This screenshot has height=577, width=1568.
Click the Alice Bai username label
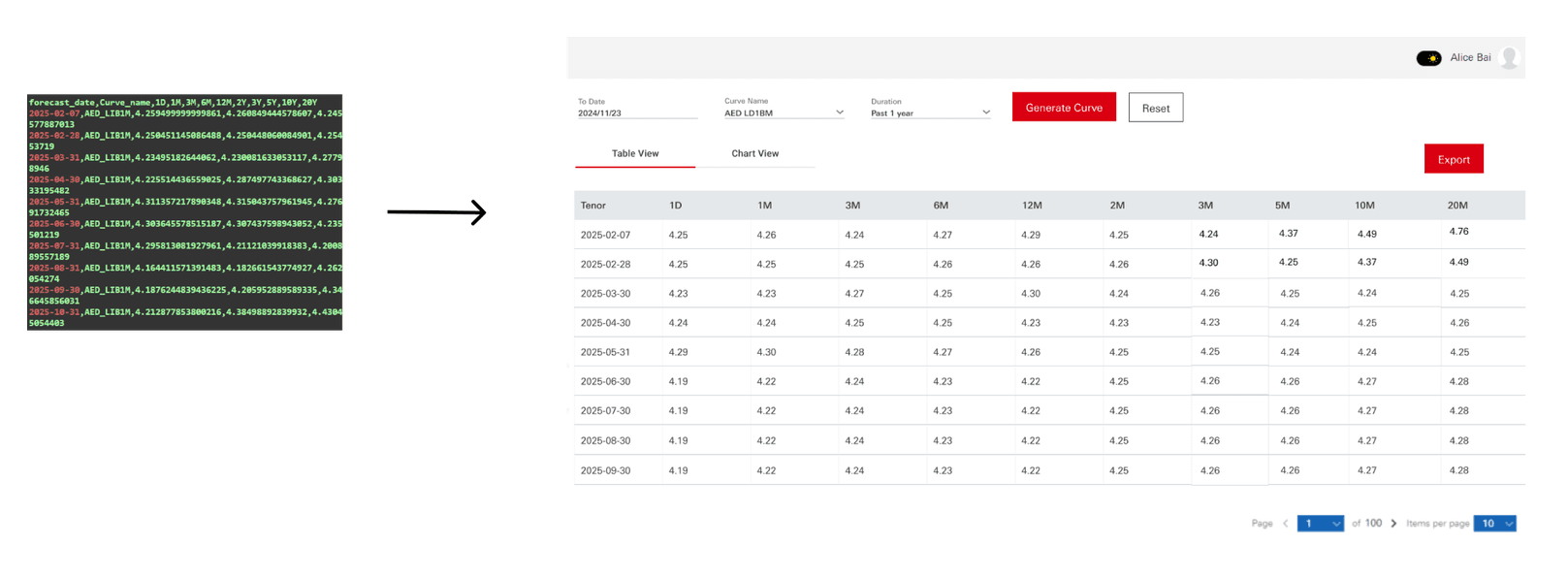(x=1470, y=58)
